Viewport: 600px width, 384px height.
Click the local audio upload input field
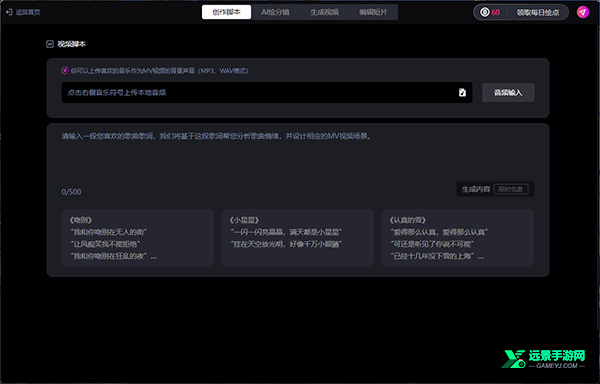267,93
